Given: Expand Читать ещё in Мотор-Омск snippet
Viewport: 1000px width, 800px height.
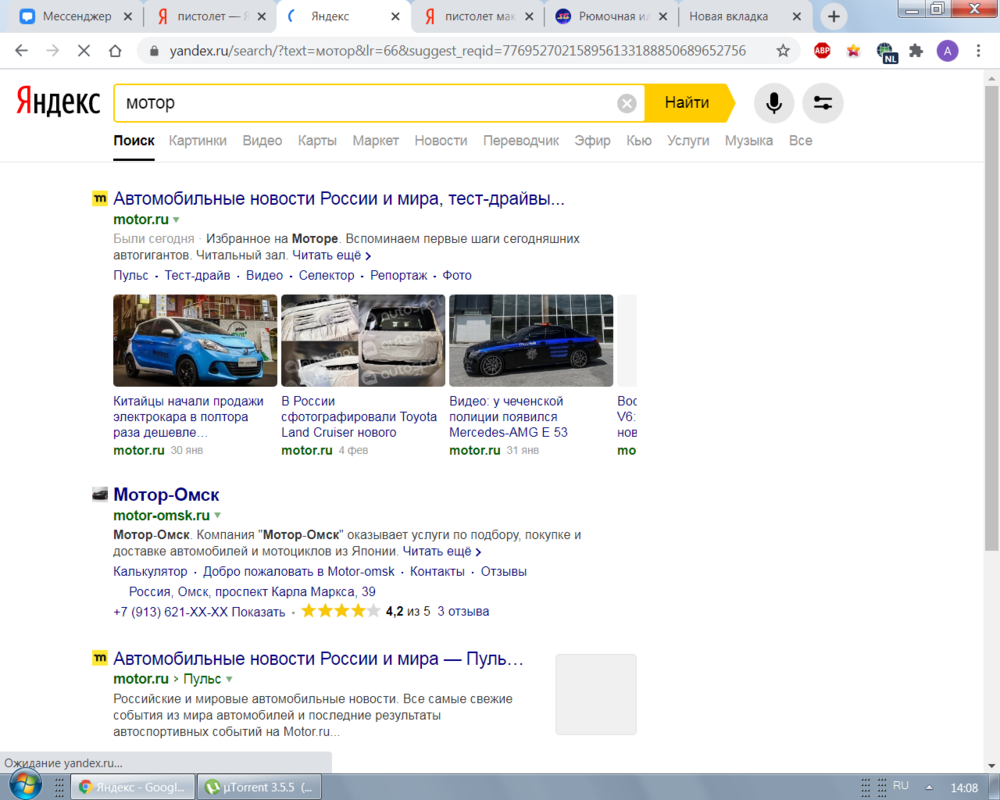Looking at the screenshot, I should (x=442, y=551).
